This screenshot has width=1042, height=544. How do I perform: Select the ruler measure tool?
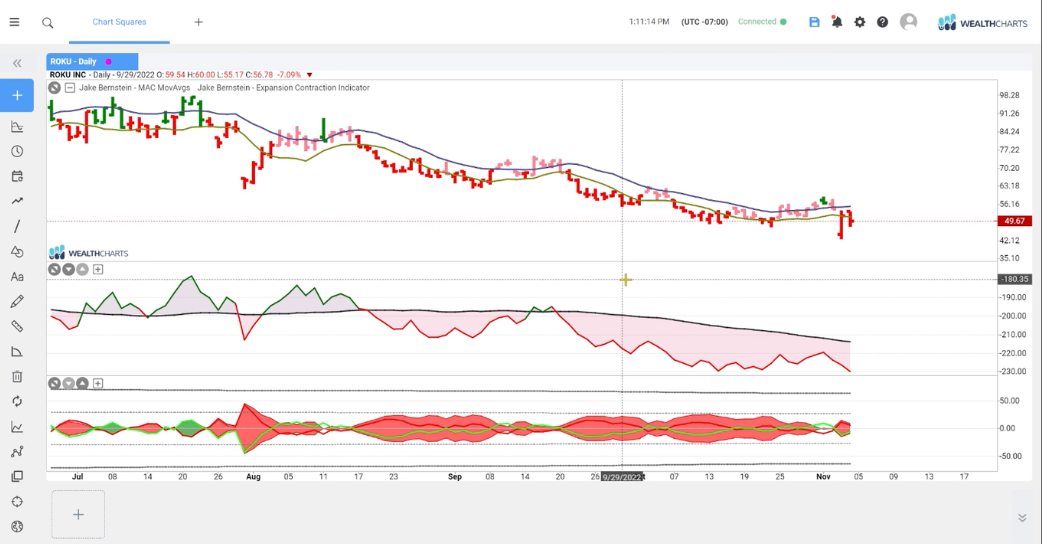[x=17, y=326]
